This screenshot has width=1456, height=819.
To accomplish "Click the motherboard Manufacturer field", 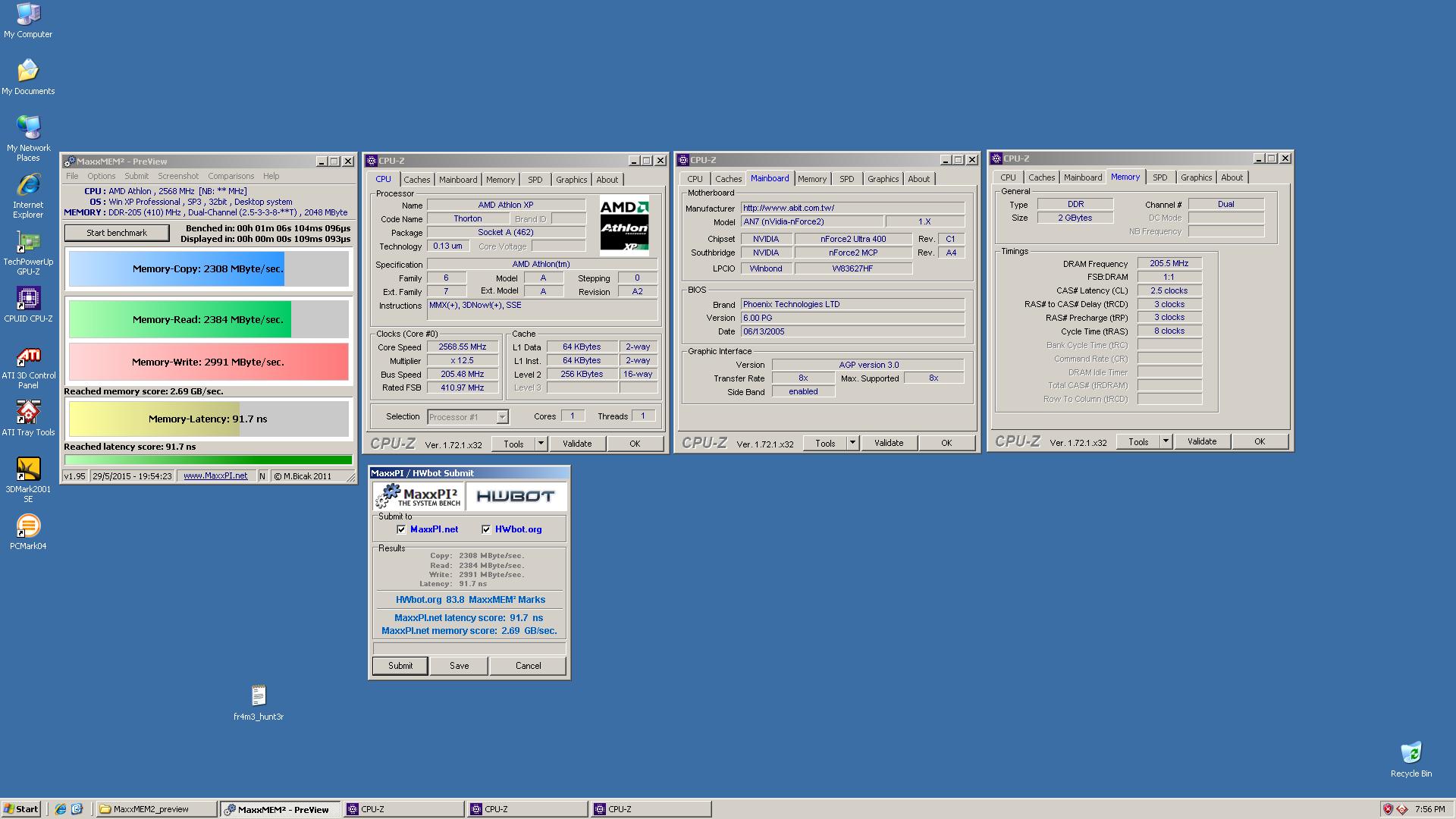I will 852,208.
